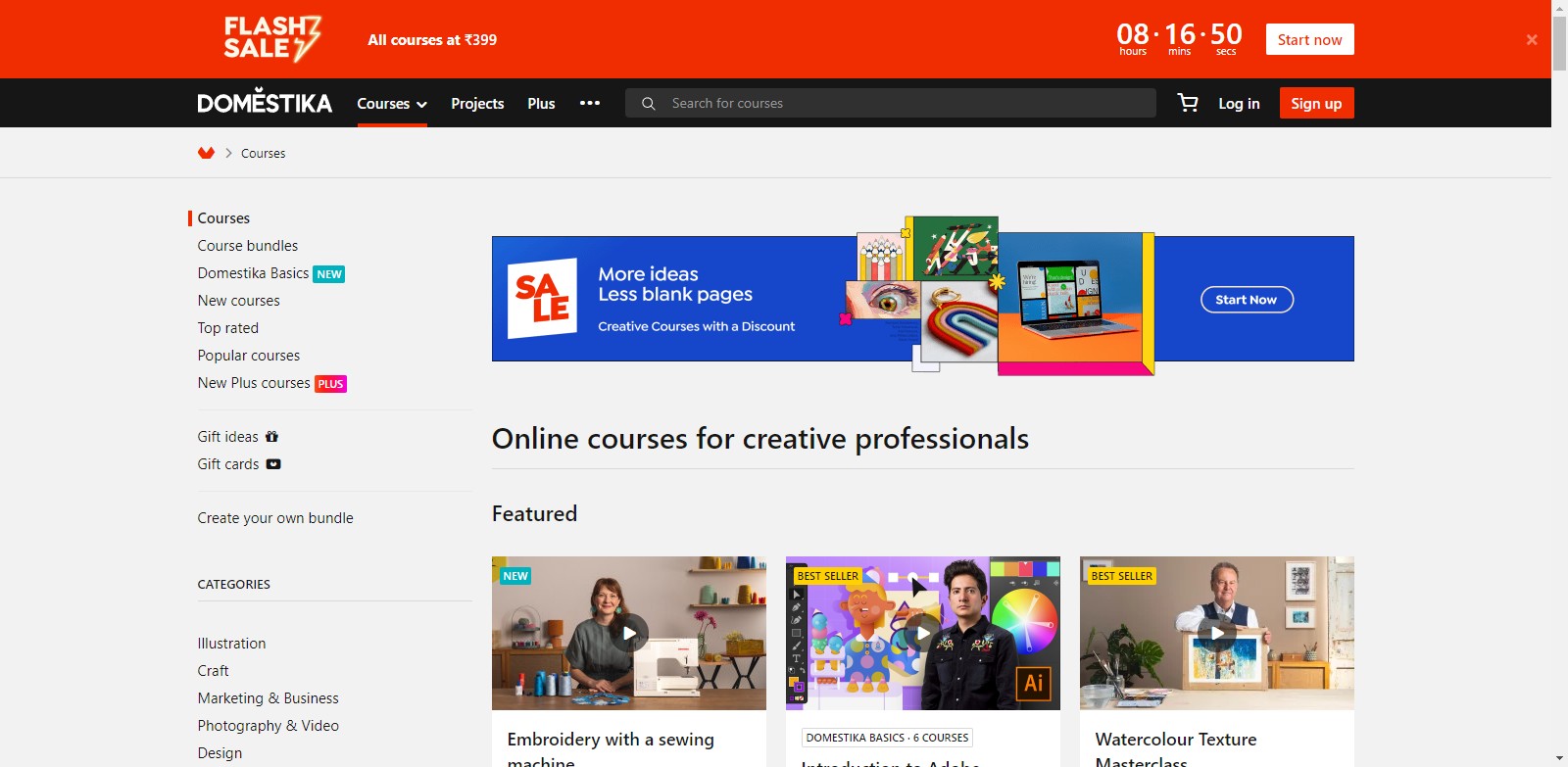The image size is (1568, 767).
Task: Play the Adobe Illustrator course preview
Action: (x=922, y=633)
